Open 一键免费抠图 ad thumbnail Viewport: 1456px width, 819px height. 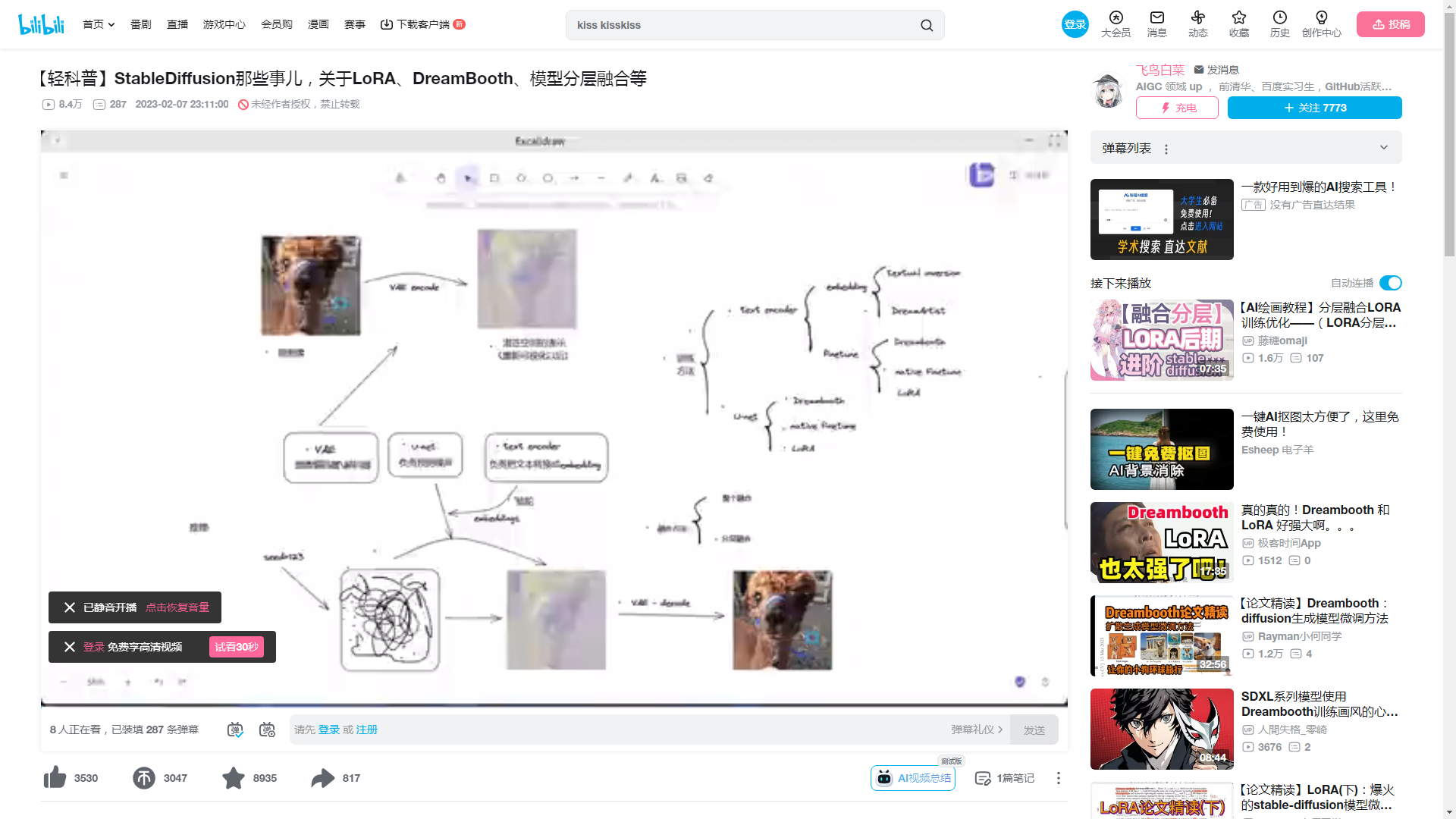pos(1162,449)
